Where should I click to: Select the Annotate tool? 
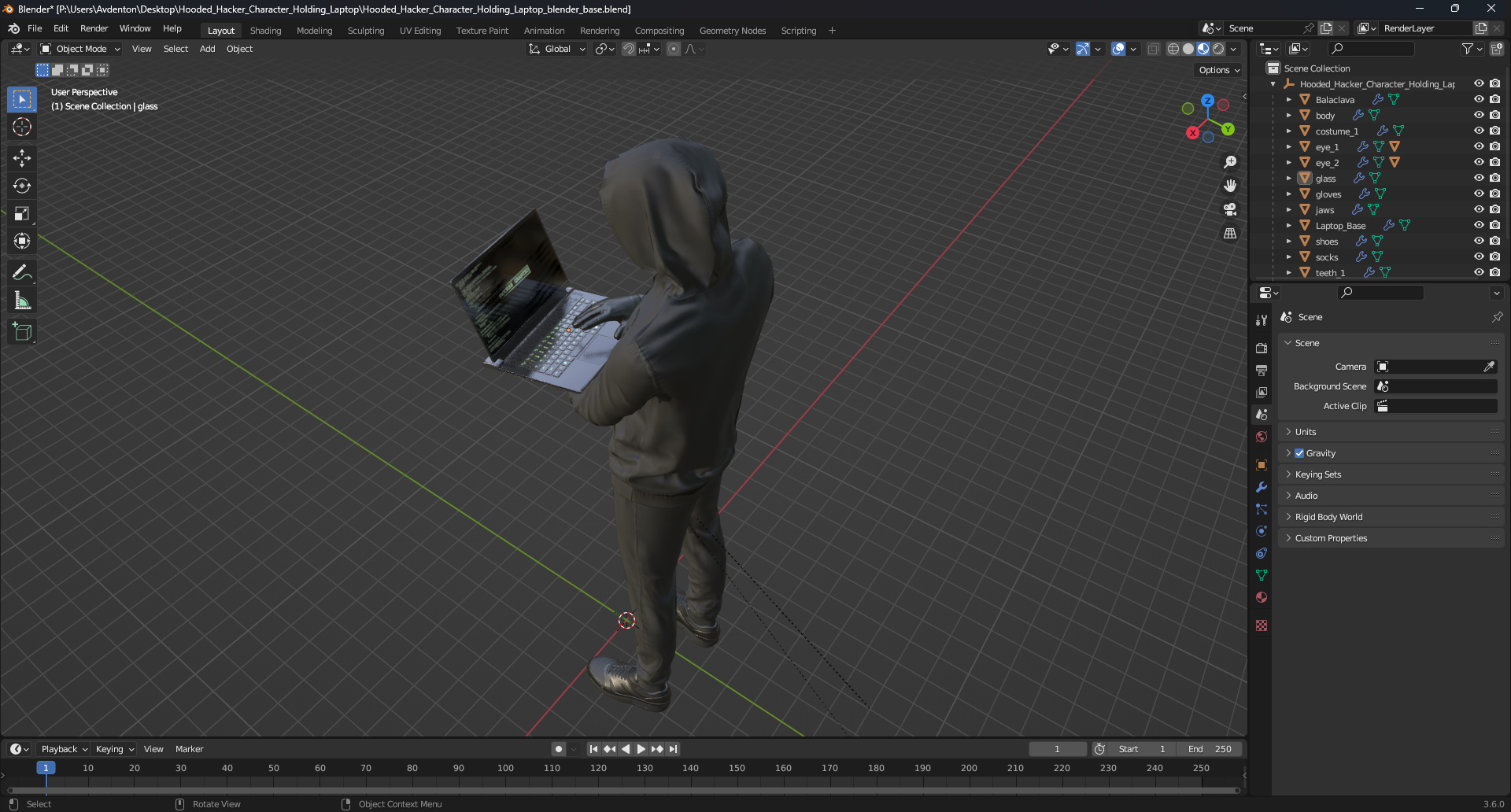[x=22, y=273]
